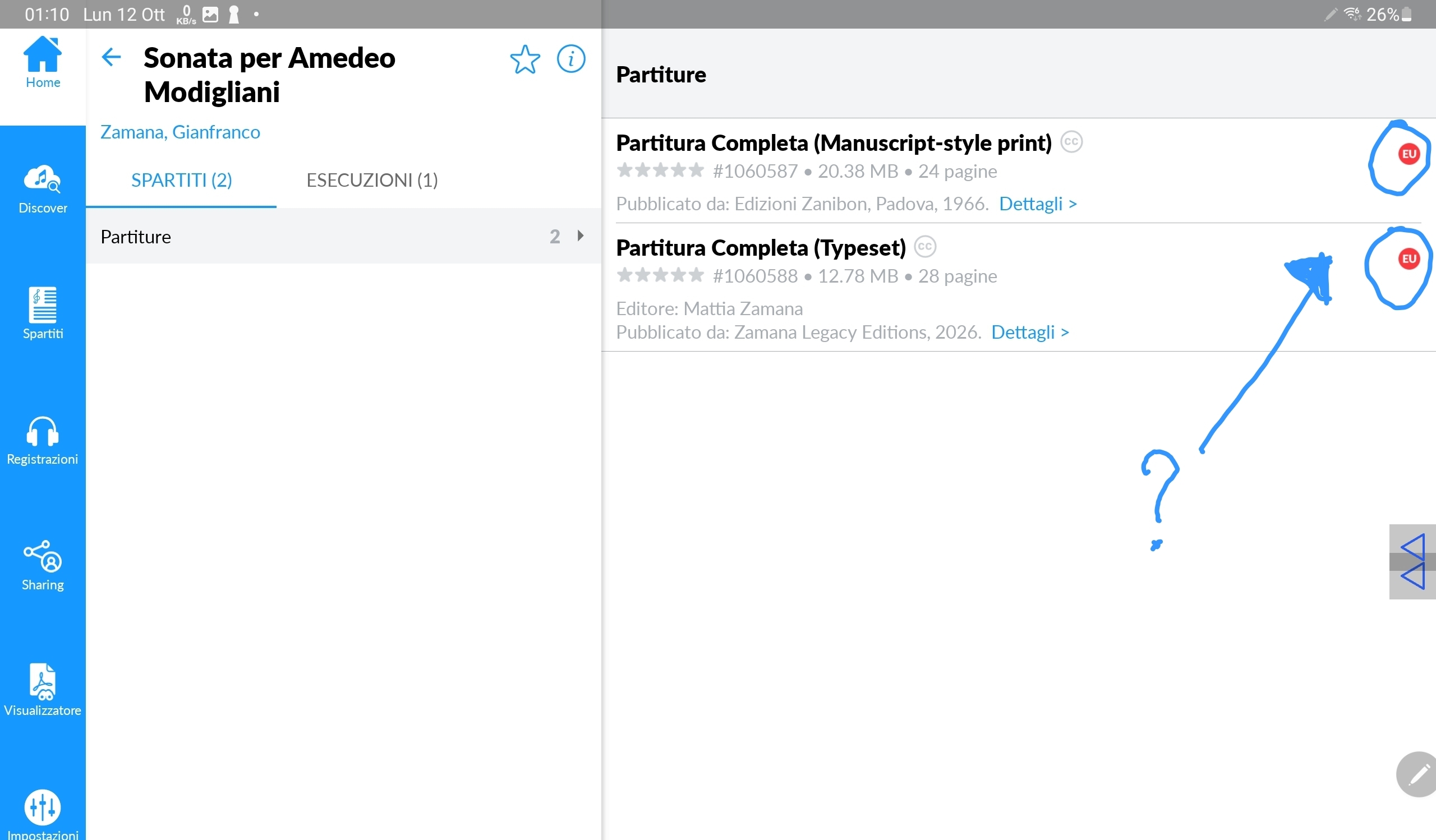This screenshot has height=840, width=1436.
Task: Open Registrazioni headphones section
Action: (x=43, y=440)
